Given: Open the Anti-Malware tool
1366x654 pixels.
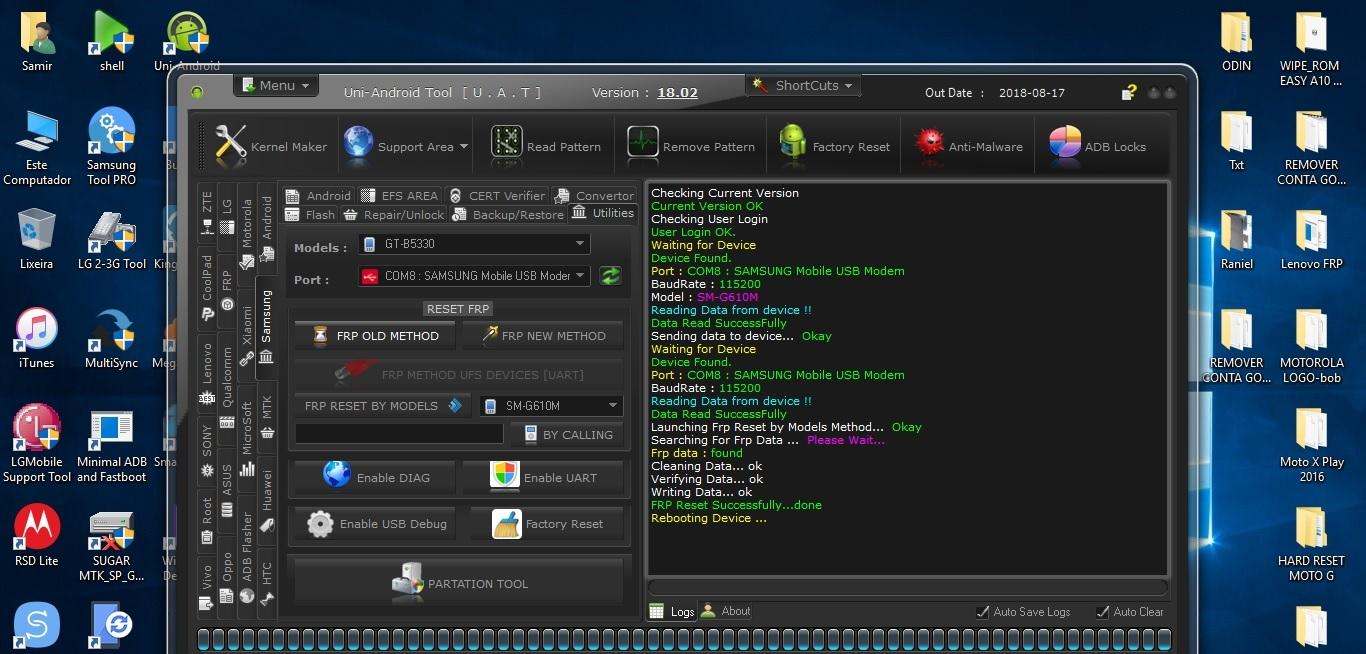Looking at the screenshot, I should 969,146.
